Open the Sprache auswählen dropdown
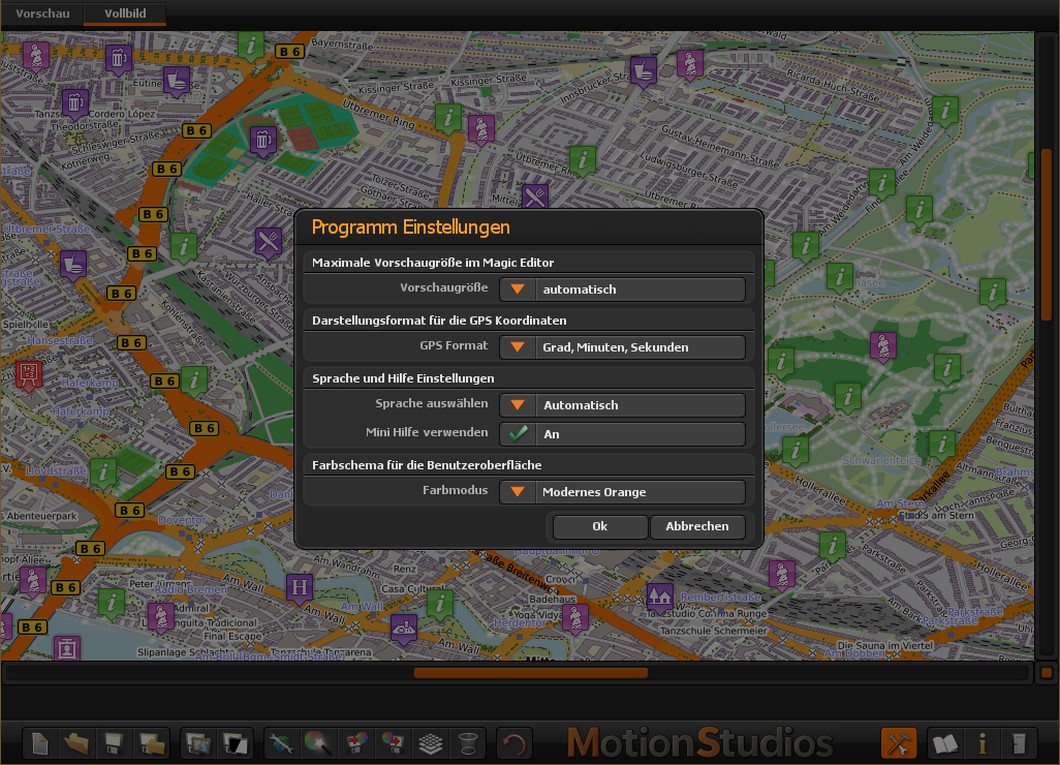 pyautogui.click(x=517, y=406)
